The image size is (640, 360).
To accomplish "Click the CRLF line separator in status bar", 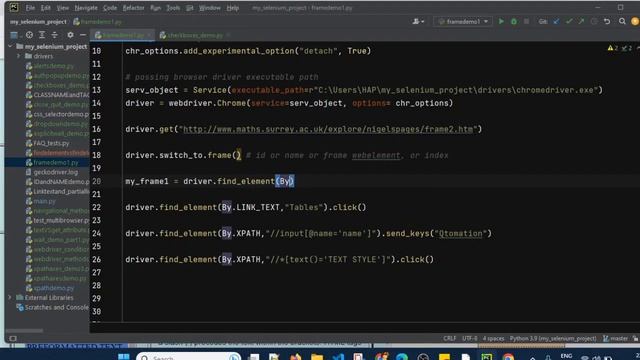I will (x=449, y=338).
